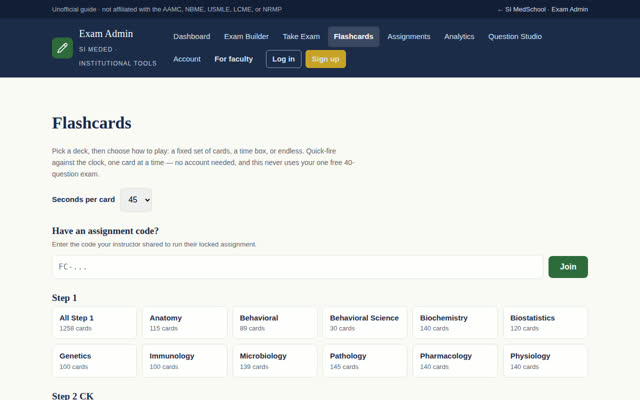Screen dimensions: 640x400
Task: Go to Question Studio
Action: (515, 36)
